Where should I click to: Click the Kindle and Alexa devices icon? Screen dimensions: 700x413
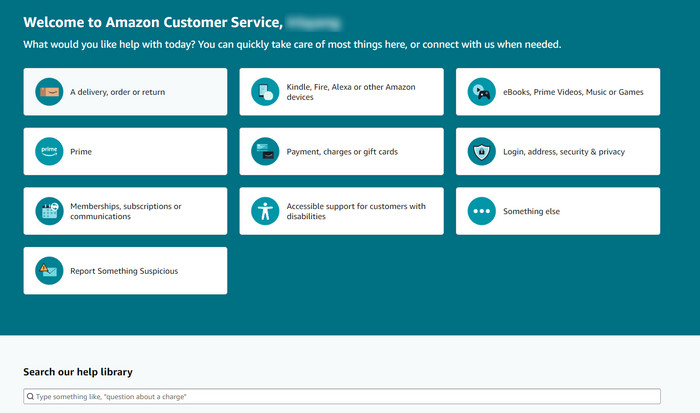pyautogui.click(x=265, y=92)
